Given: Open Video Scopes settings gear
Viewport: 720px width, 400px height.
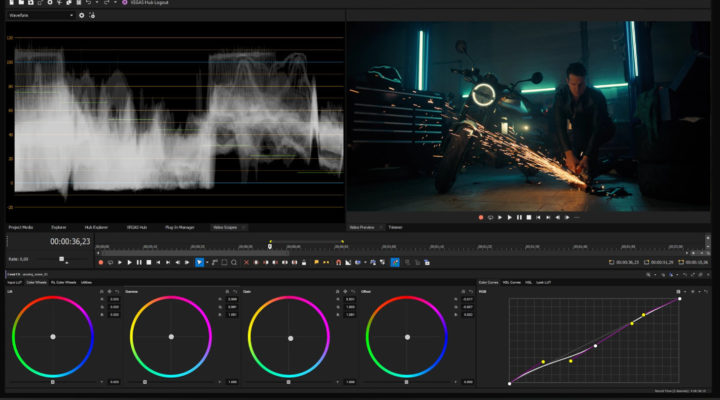Looking at the screenshot, I should (81, 15).
